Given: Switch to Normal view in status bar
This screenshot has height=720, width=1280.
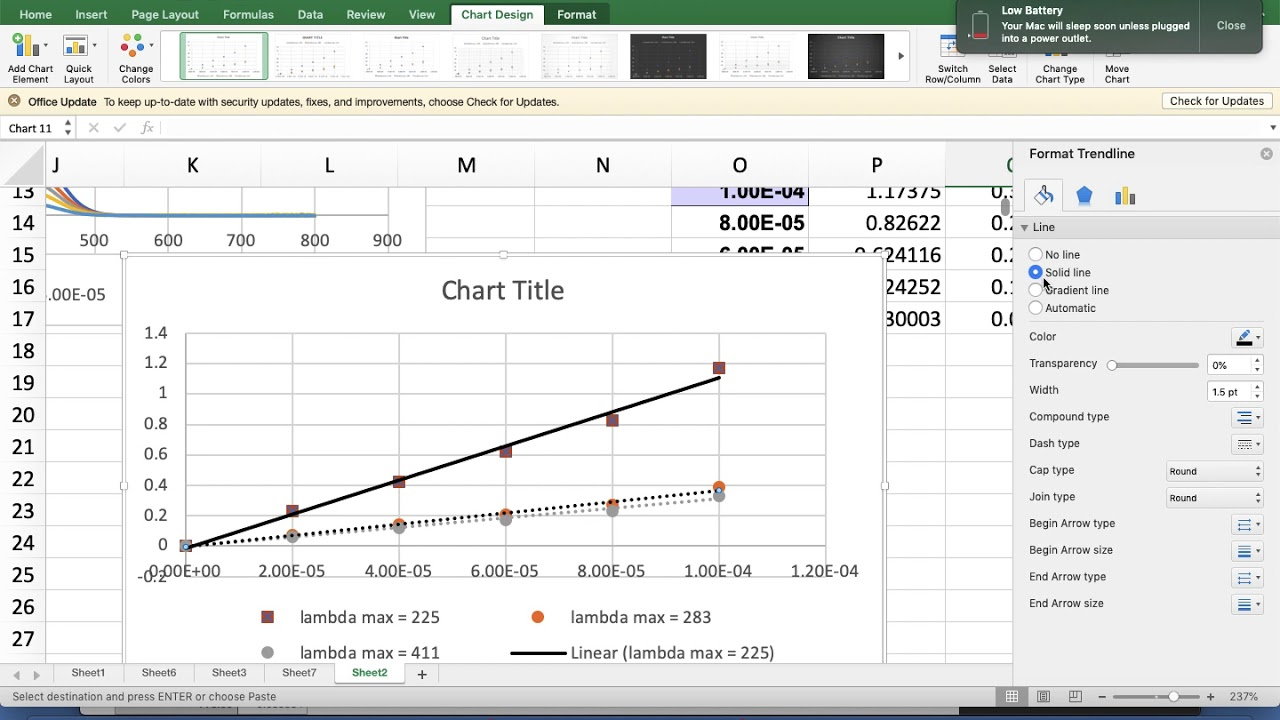Looking at the screenshot, I should (1012, 696).
